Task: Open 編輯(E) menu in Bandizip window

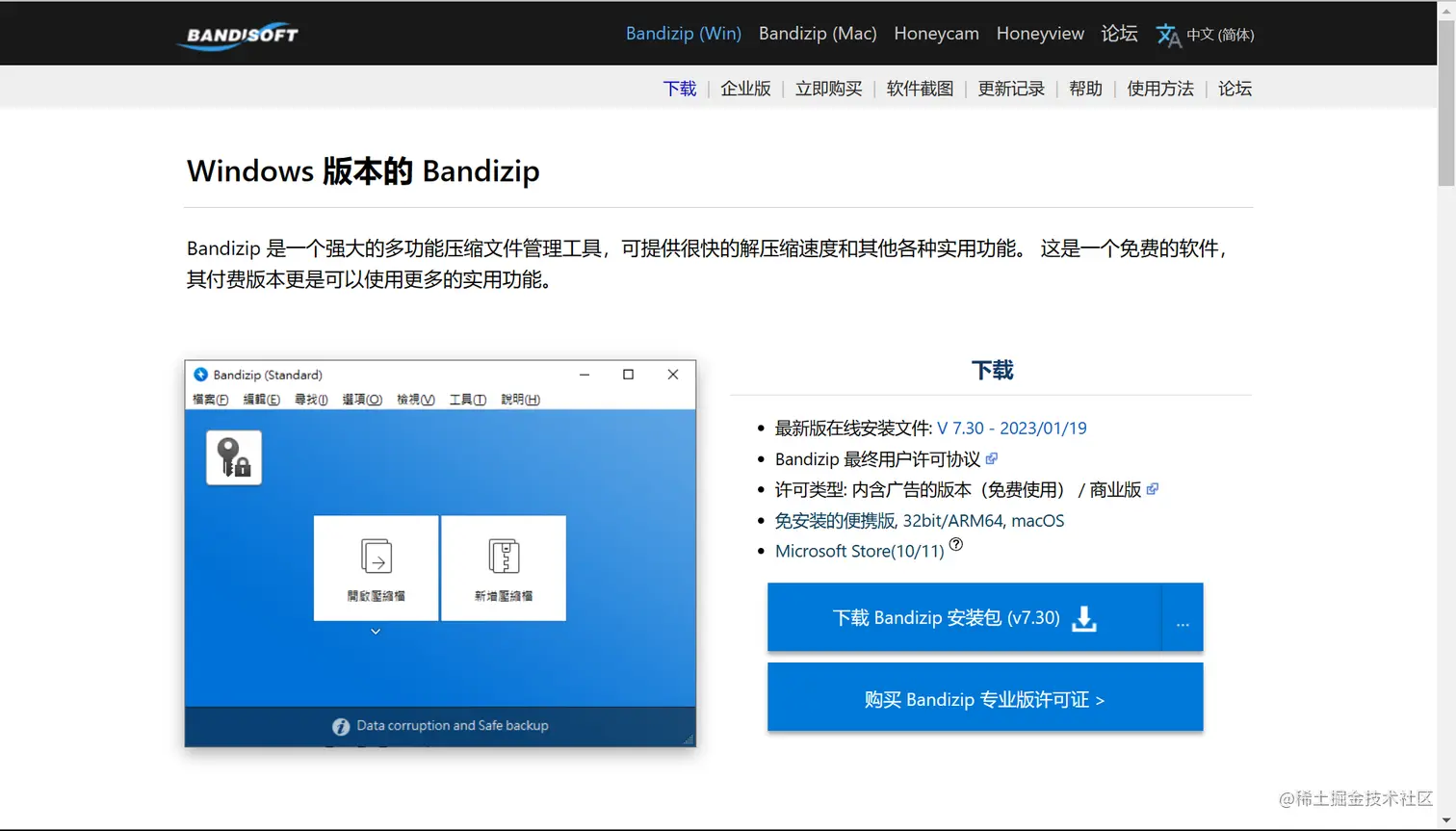Action: point(261,400)
